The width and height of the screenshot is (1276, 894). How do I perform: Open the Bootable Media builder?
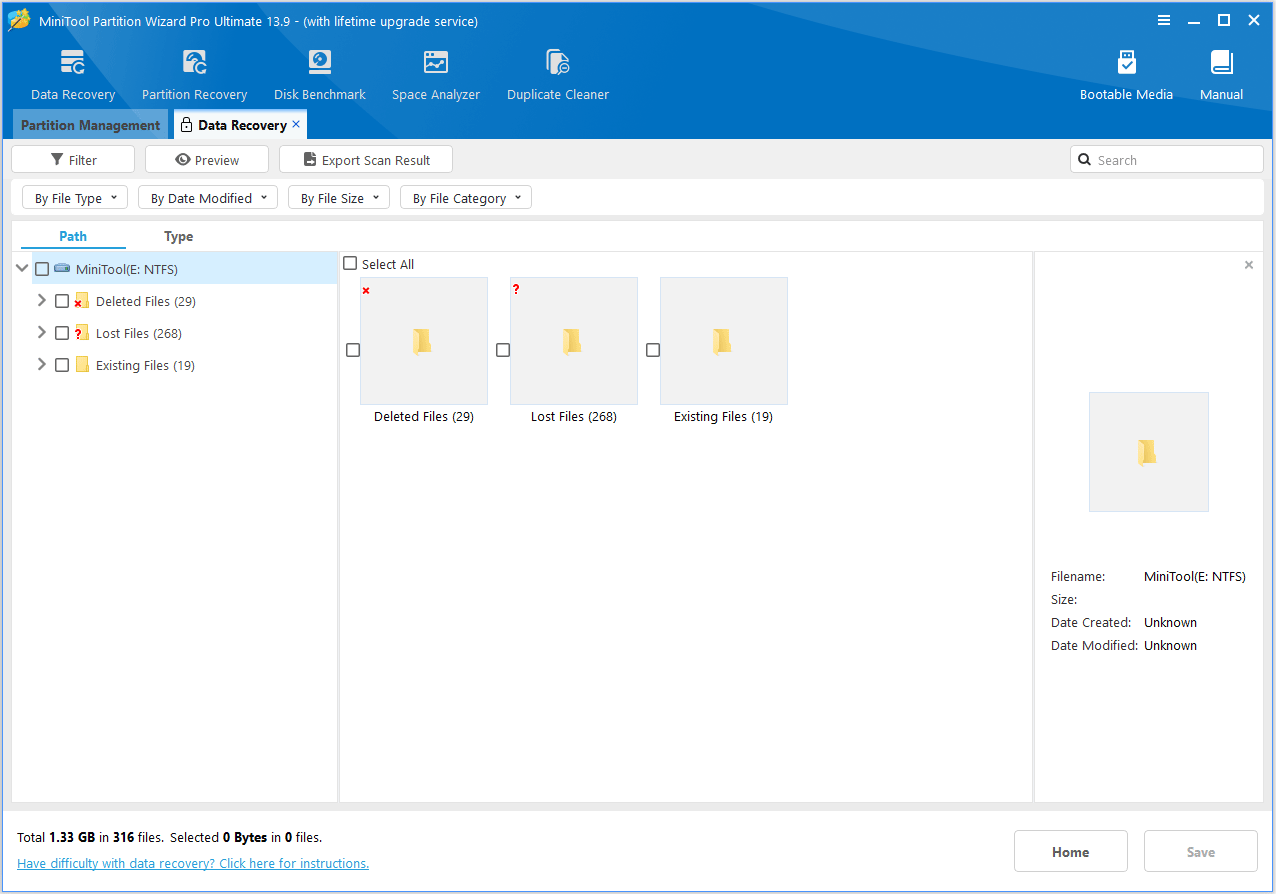click(1126, 63)
